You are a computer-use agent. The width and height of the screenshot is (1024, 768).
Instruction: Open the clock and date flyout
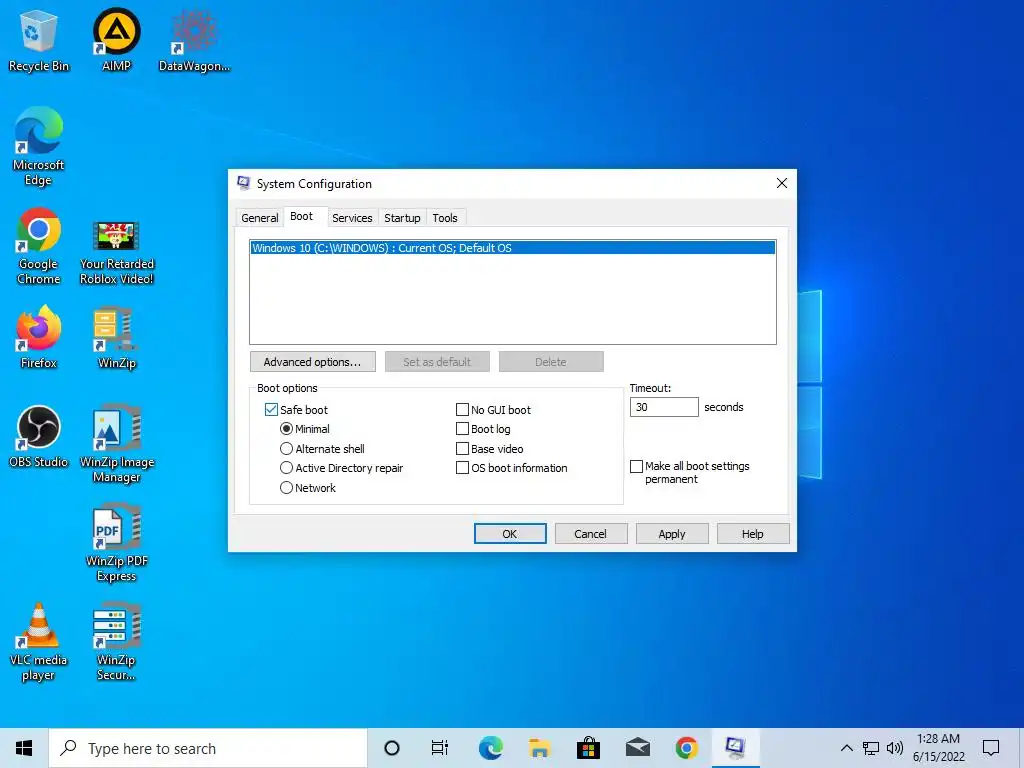[938, 748]
